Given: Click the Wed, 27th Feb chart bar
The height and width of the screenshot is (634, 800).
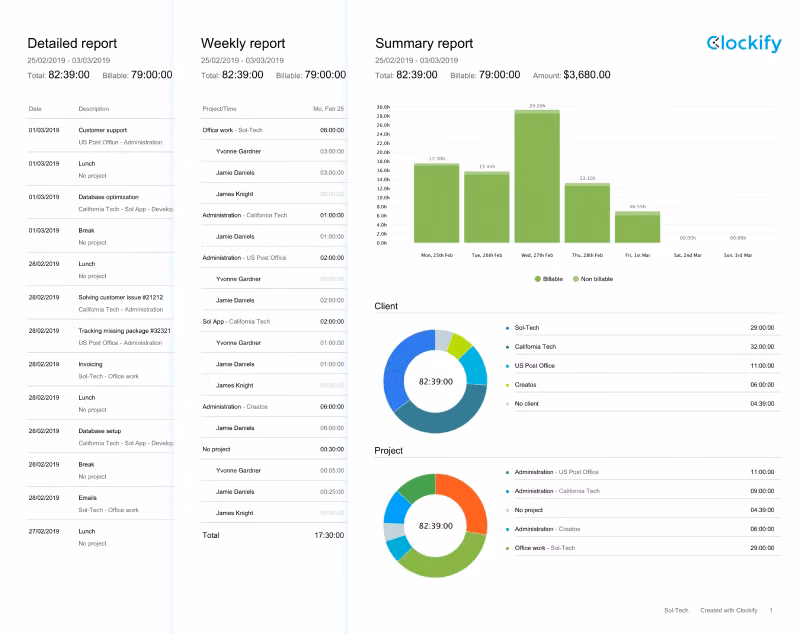Looking at the screenshot, I should click(x=537, y=176).
